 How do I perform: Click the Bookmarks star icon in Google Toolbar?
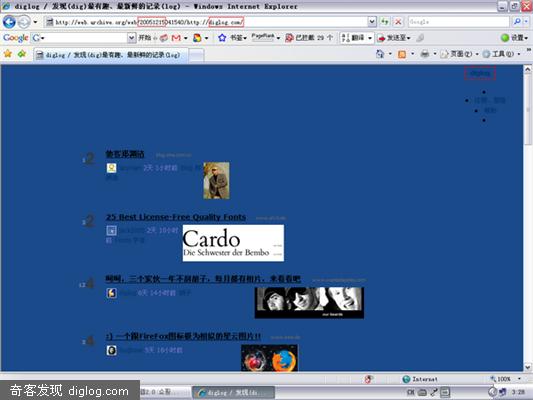tap(222, 38)
